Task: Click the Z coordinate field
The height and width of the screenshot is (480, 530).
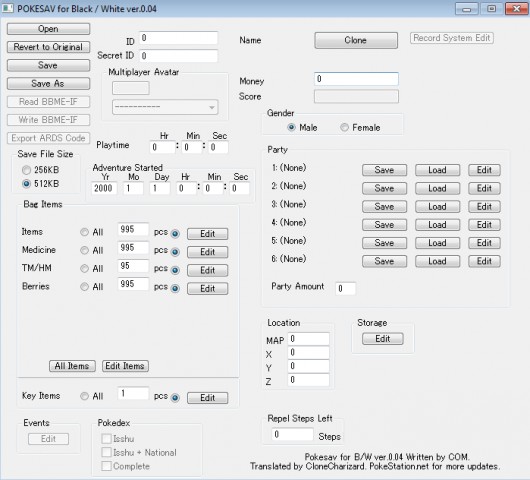Action: 309,380
